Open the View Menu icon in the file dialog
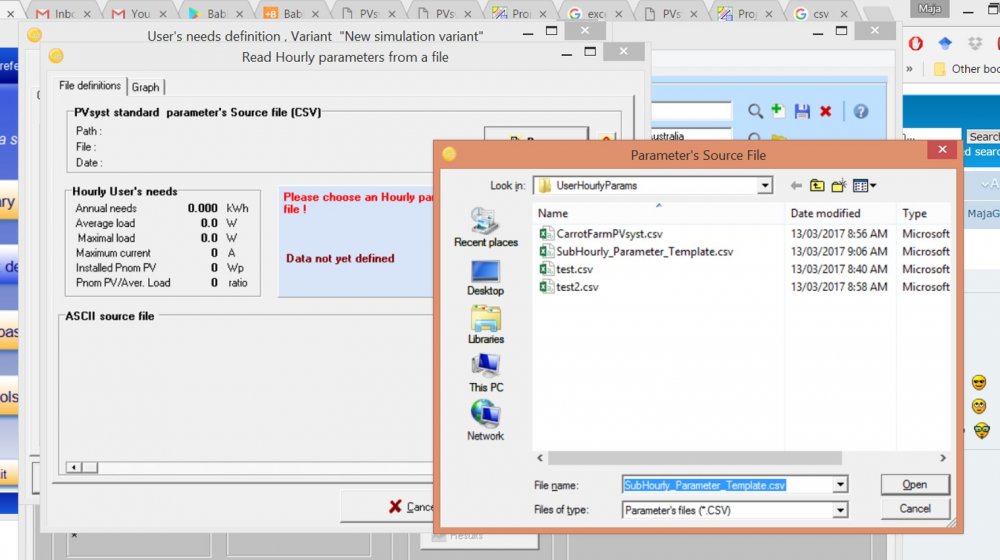1000x560 pixels. click(864, 185)
